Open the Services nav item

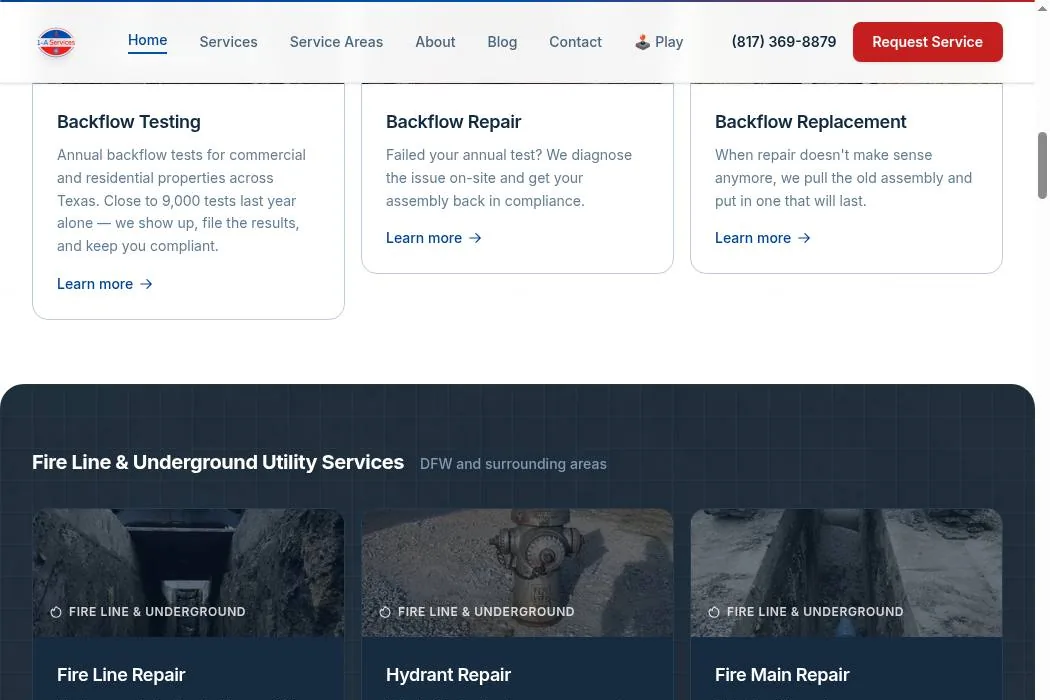(228, 42)
